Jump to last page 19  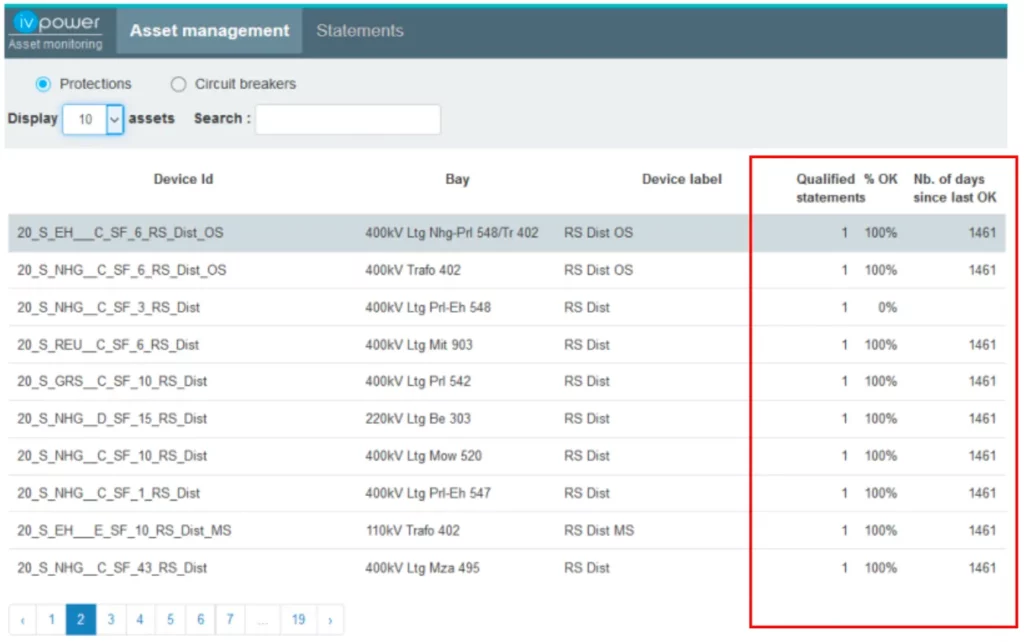(x=298, y=620)
